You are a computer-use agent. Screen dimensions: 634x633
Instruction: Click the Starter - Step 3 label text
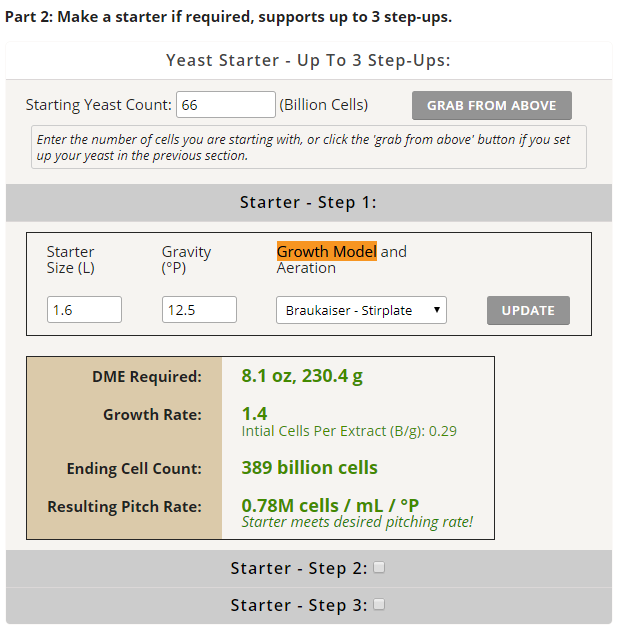pos(298,605)
